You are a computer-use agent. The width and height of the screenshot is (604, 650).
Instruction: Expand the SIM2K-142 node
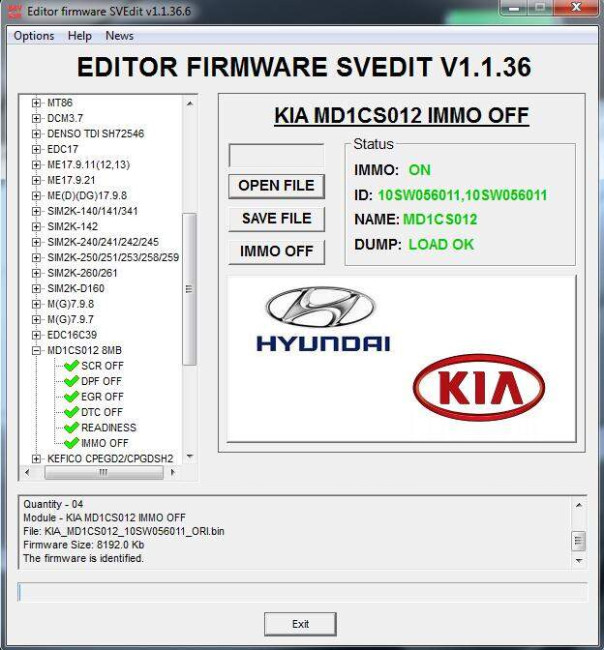(x=36, y=226)
